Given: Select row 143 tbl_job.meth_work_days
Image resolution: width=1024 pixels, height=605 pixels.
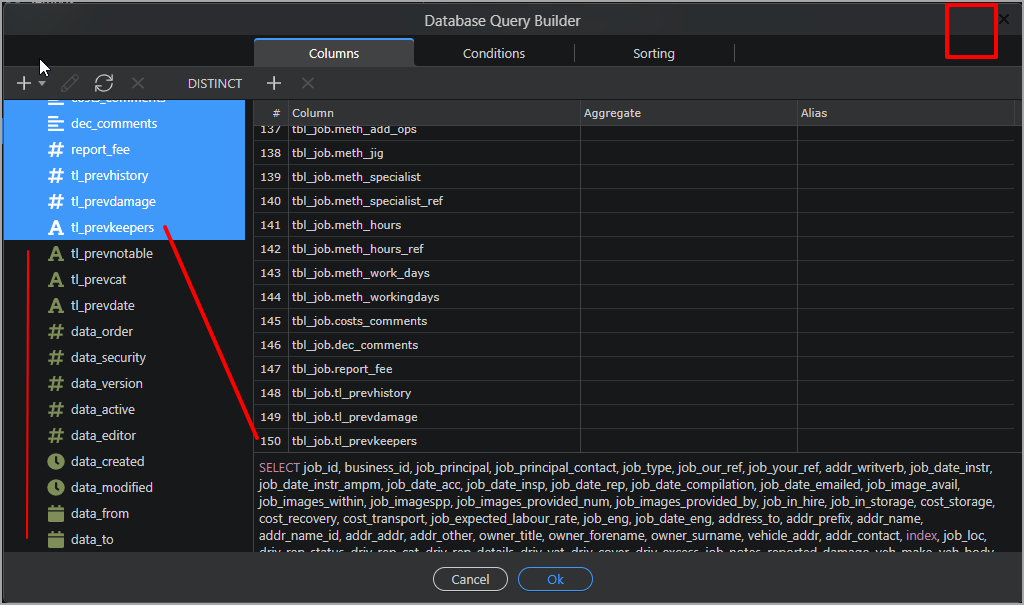Looking at the screenshot, I should click(633, 273).
